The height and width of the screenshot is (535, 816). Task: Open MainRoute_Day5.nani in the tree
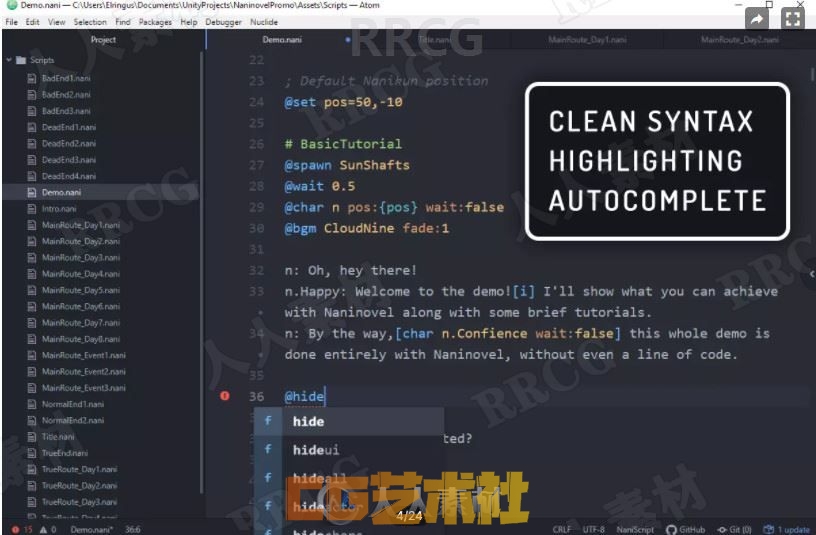(x=80, y=290)
